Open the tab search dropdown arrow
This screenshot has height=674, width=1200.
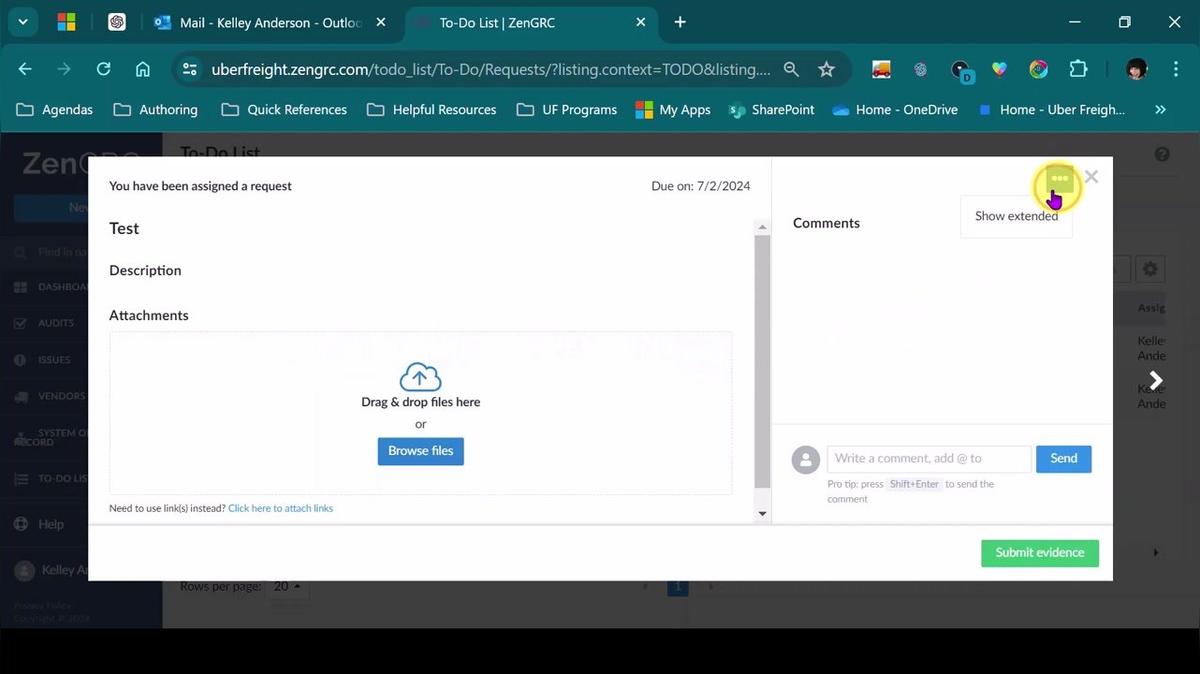[22, 22]
